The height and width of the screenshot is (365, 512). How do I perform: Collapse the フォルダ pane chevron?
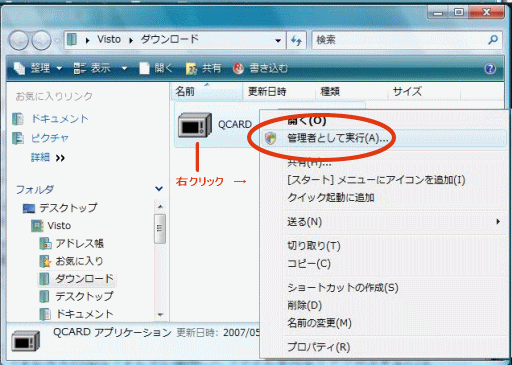click(x=159, y=189)
